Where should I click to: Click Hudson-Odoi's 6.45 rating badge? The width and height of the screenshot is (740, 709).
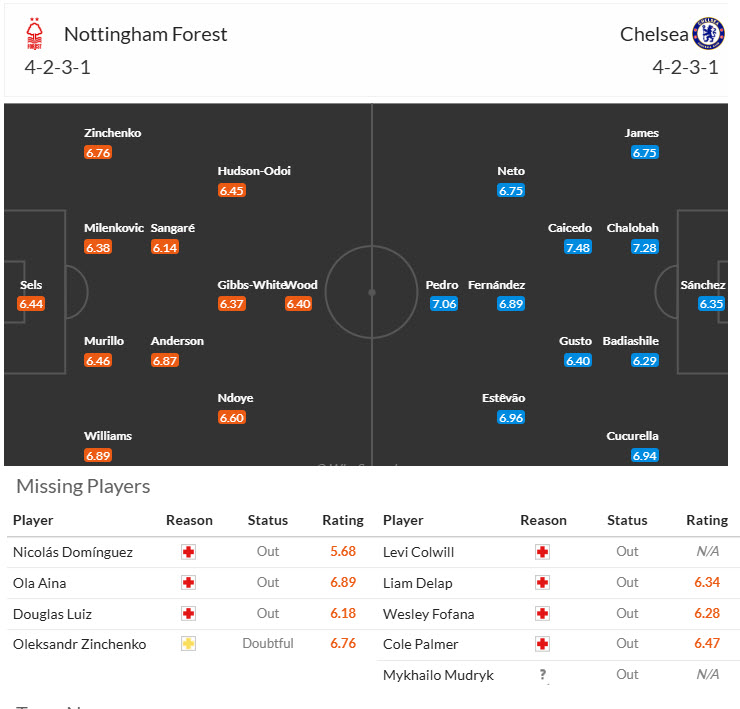[232, 190]
